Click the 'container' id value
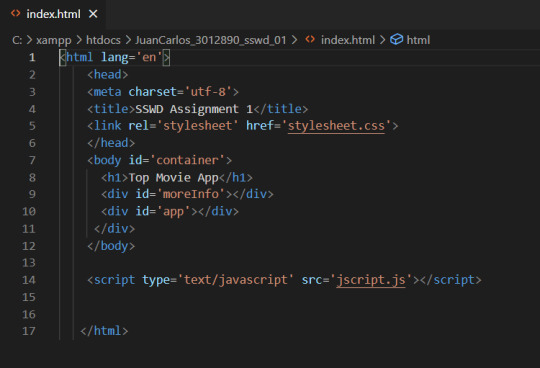The width and height of the screenshot is (540, 368). 187,160
